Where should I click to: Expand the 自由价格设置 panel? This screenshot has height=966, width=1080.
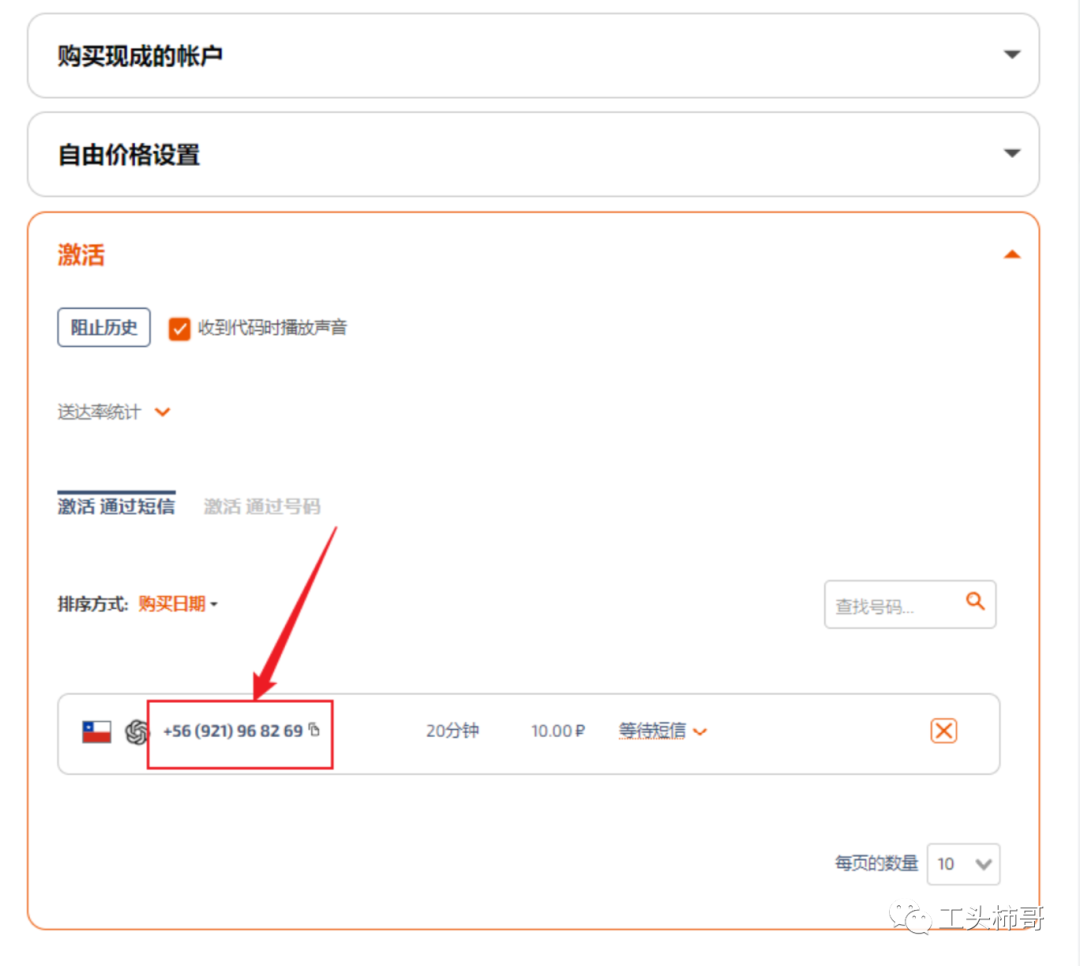click(x=1012, y=154)
